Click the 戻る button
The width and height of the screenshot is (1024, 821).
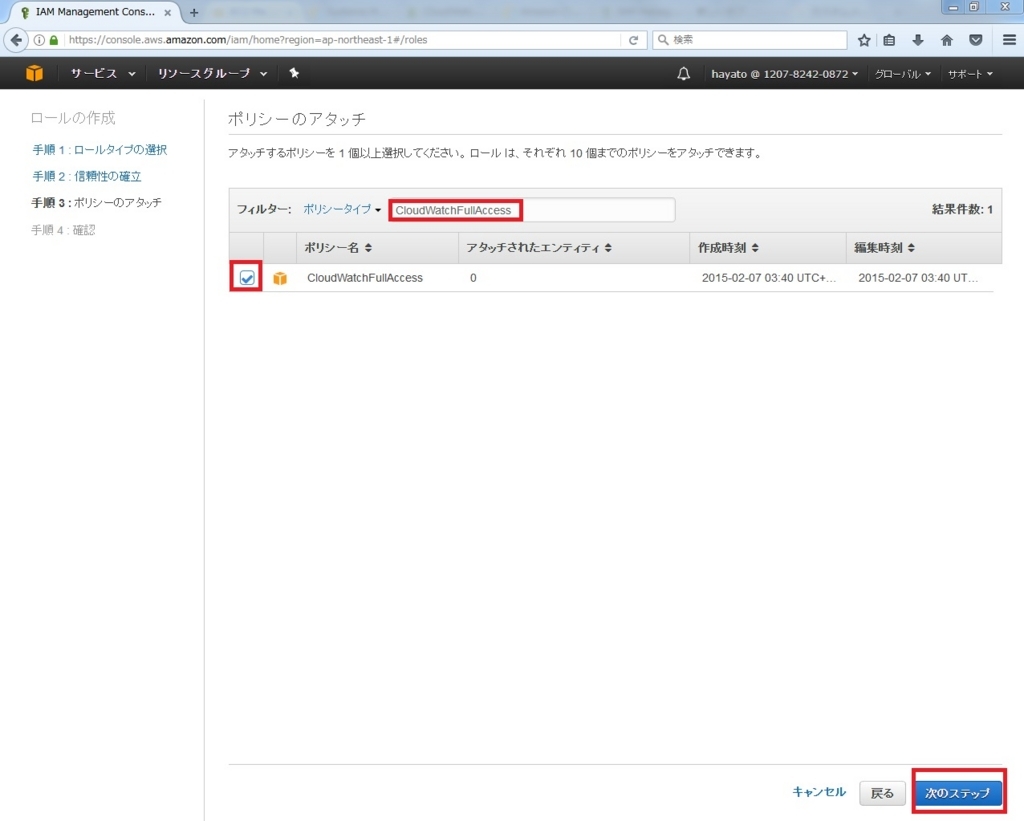click(x=882, y=793)
